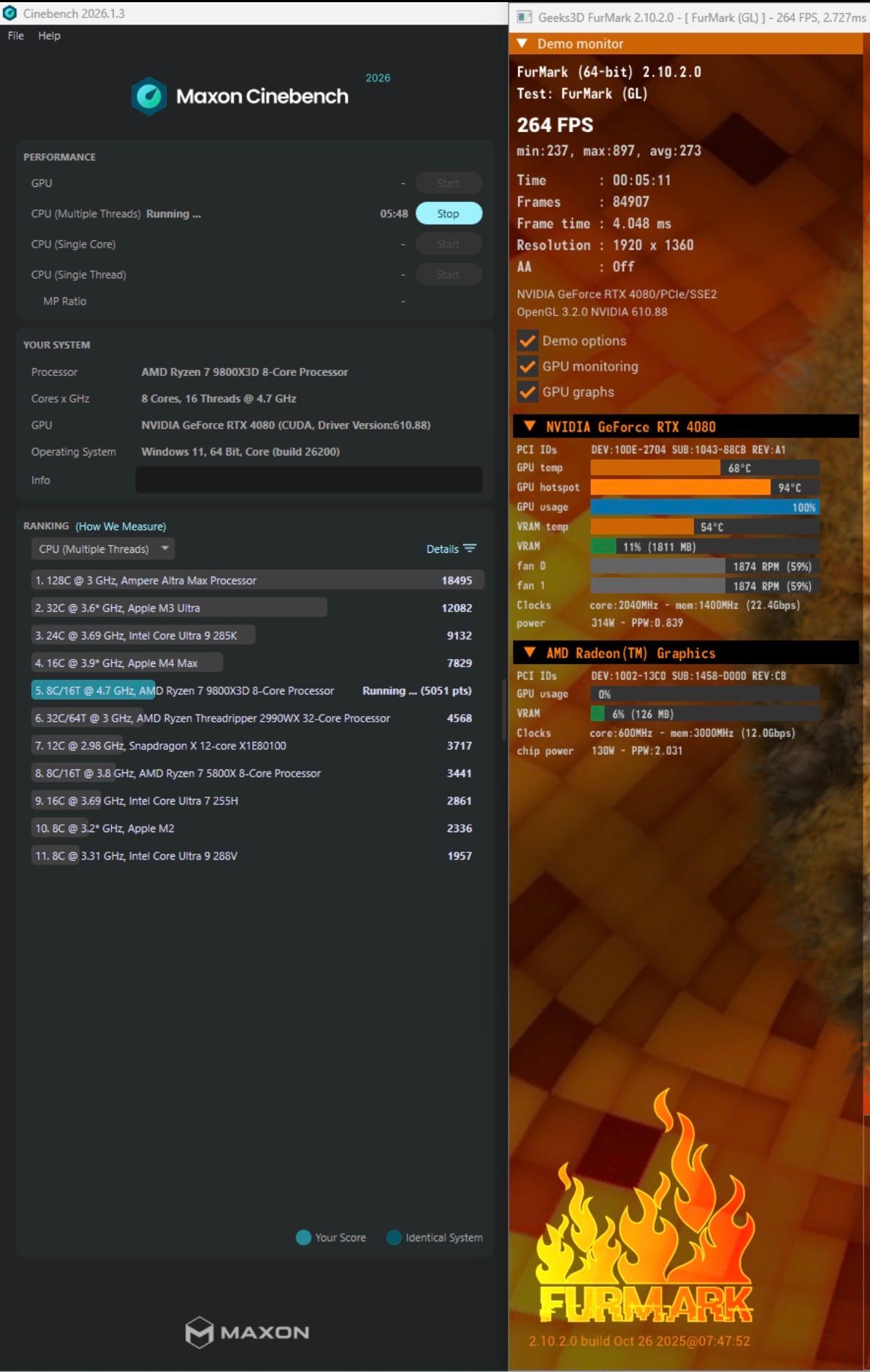The width and height of the screenshot is (870, 1372).
Task: Toggle the Demo options checkbox
Action: tap(527, 341)
